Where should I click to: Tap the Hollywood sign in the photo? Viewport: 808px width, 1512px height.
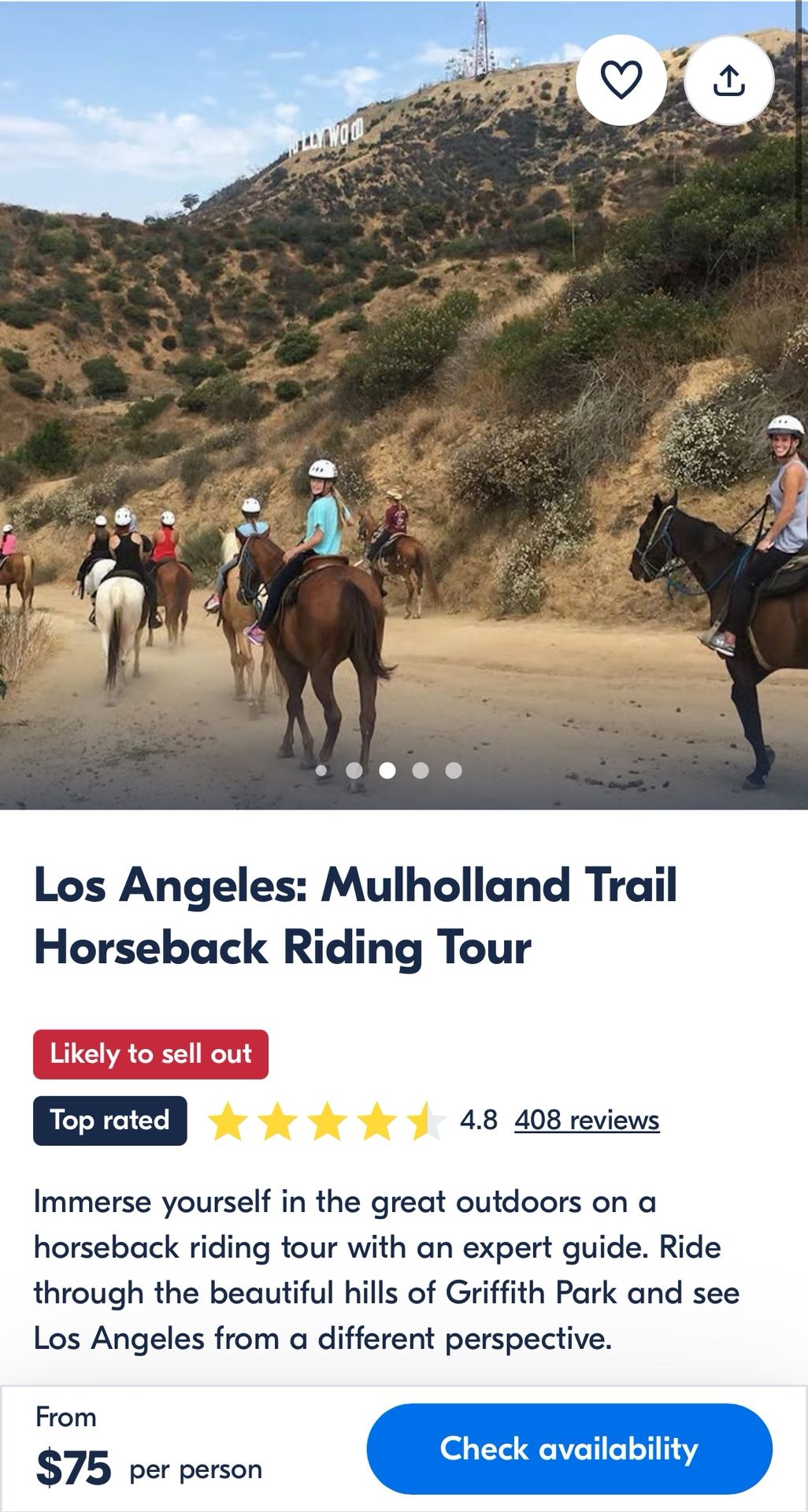click(x=327, y=136)
